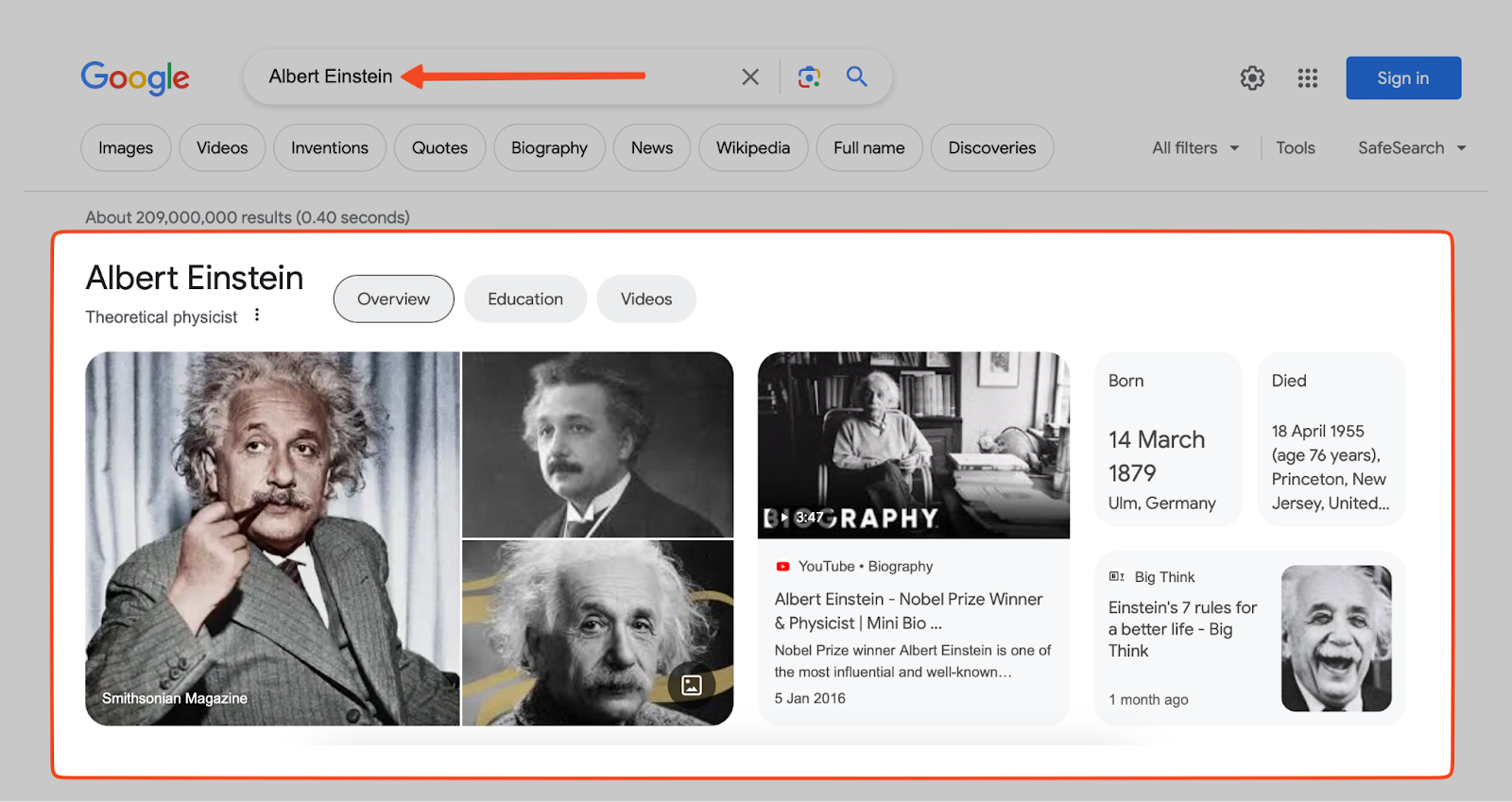This screenshot has width=1512, height=802.
Task: Open the Tools option
Action: coord(1296,148)
